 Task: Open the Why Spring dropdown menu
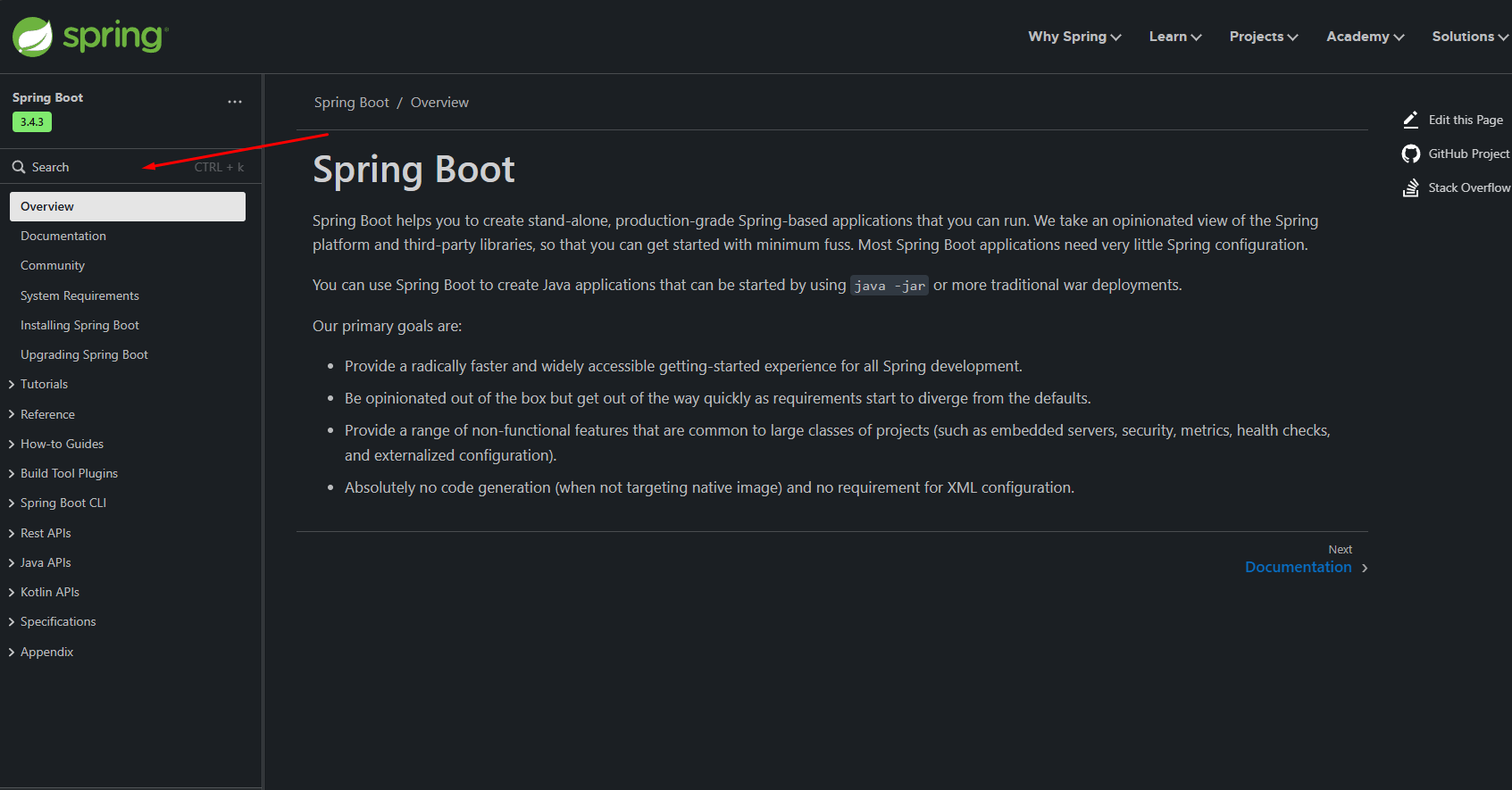click(1074, 37)
